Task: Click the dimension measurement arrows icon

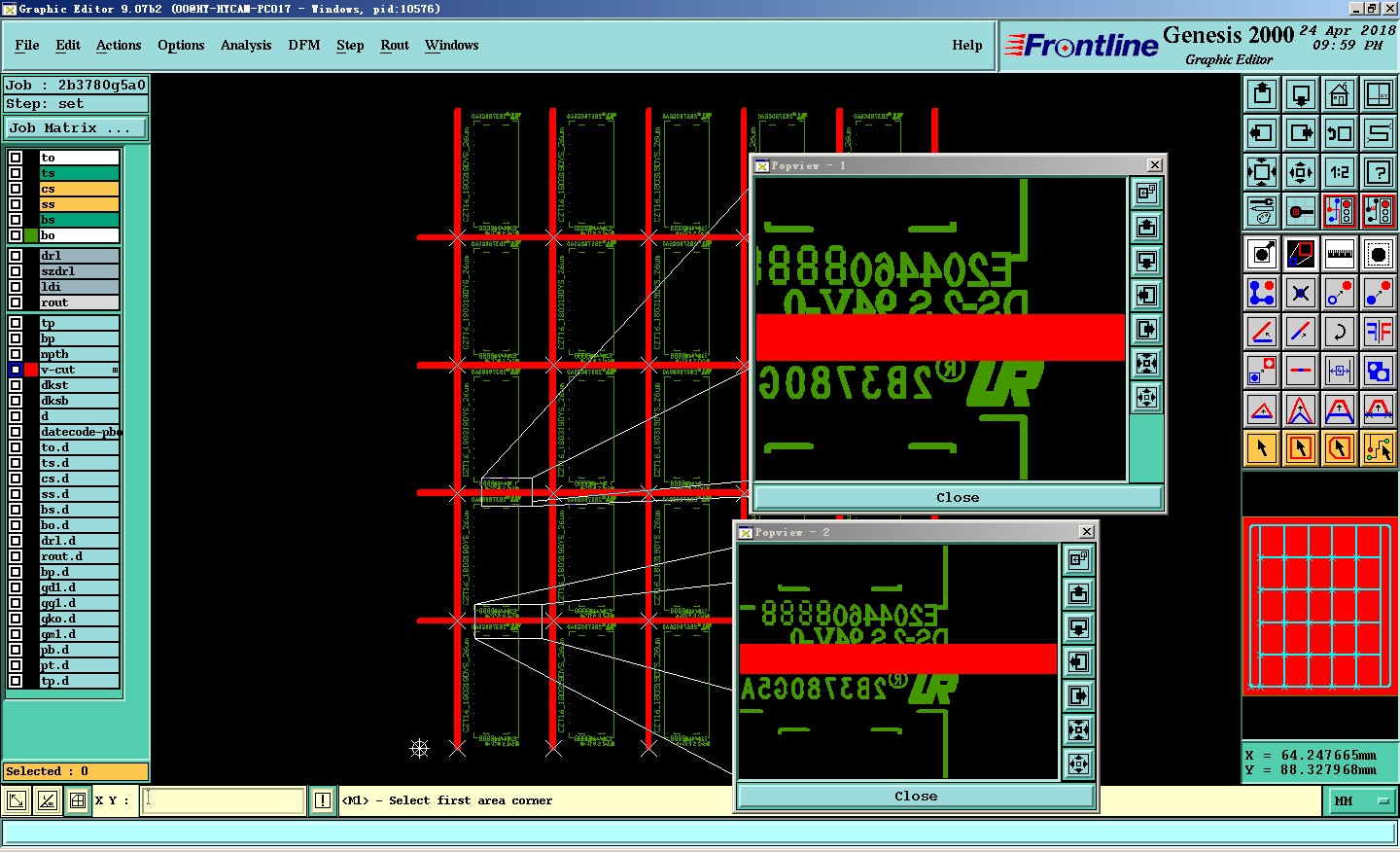Action: tap(1340, 371)
